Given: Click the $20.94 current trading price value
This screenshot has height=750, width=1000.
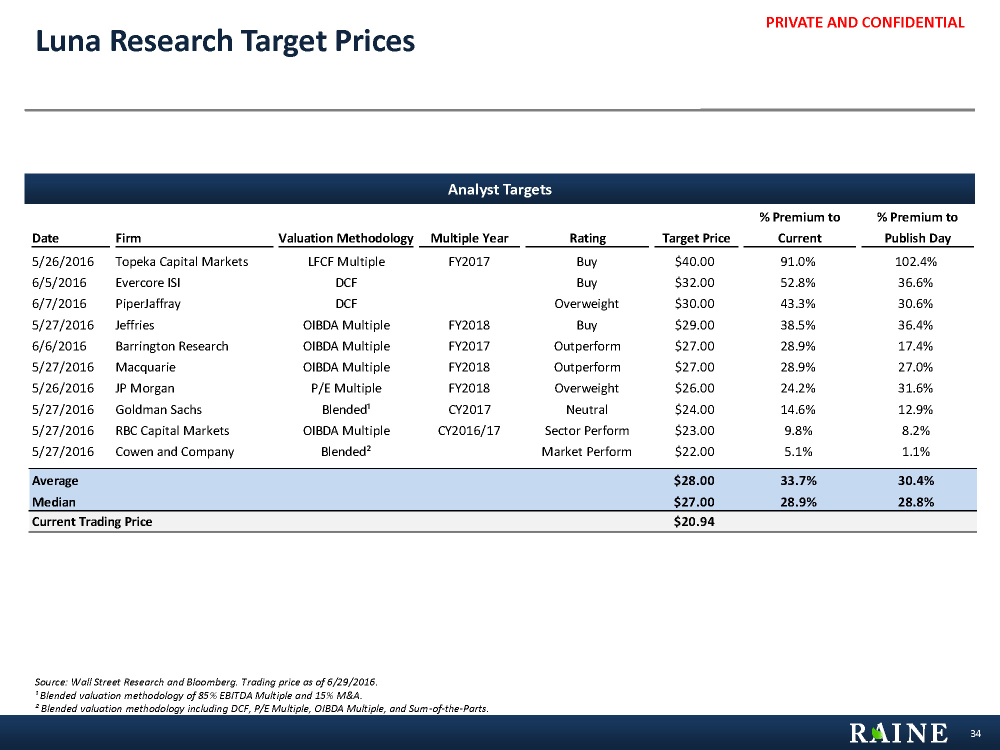Looking at the screenshot, I should [x=695, y=522].
